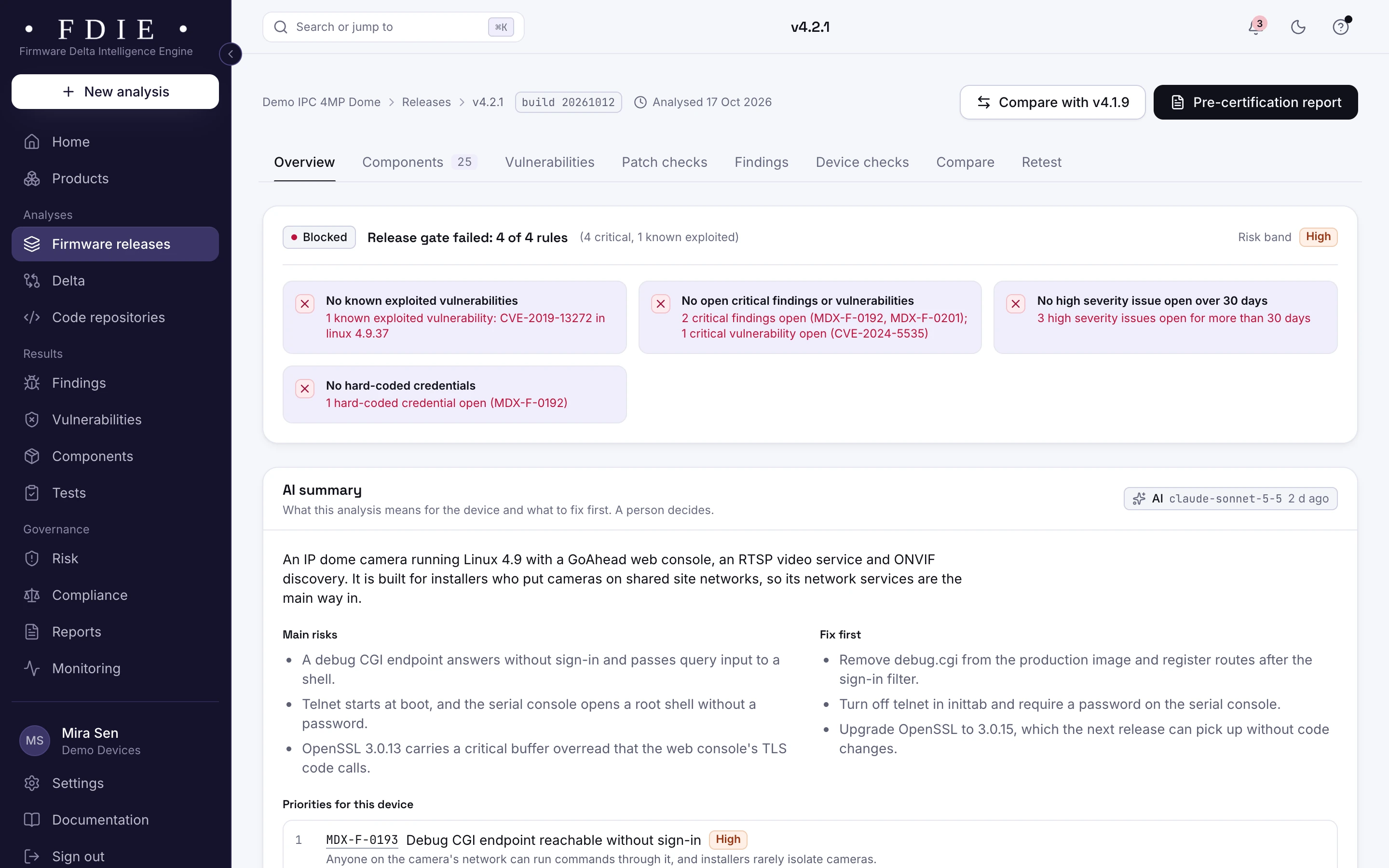Open Components in the sidebar

[115, 456]
